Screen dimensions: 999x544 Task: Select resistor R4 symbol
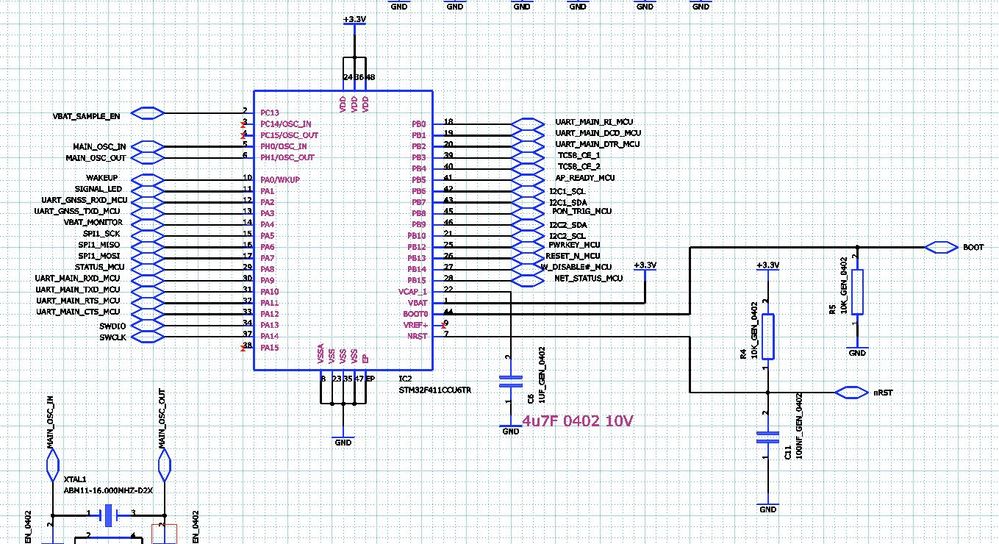(768, 336)
